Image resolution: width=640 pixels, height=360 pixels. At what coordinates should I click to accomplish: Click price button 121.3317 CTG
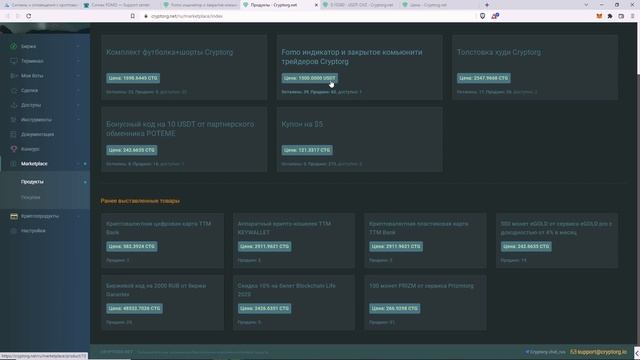tap(307, 150)
